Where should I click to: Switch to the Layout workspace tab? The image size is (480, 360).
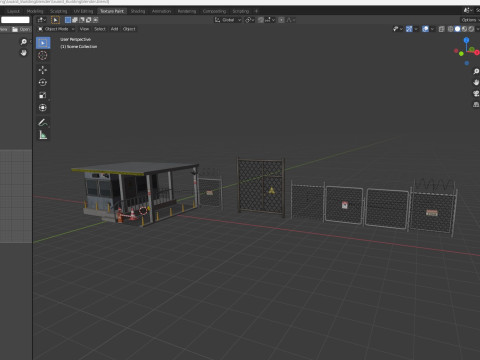[13, 11]
